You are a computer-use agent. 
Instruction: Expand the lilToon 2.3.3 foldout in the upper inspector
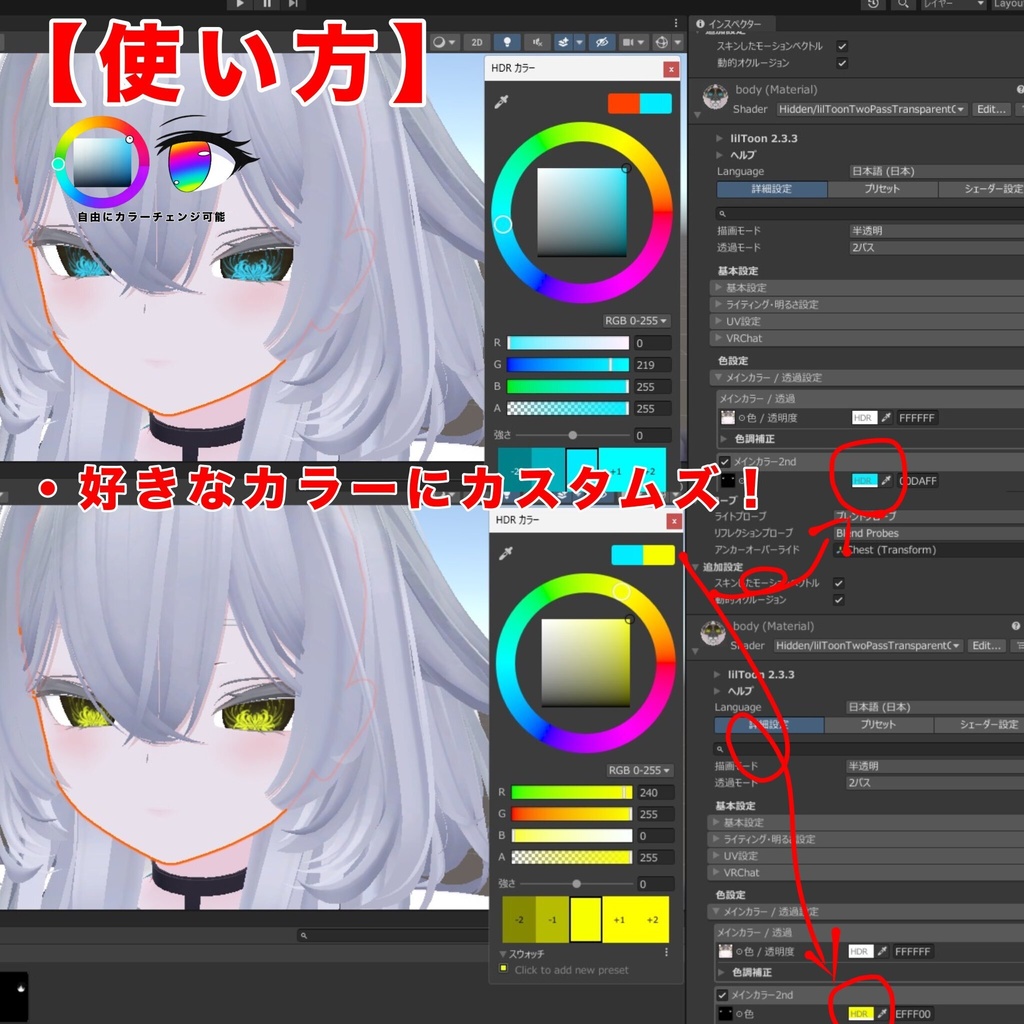point(719,138)
